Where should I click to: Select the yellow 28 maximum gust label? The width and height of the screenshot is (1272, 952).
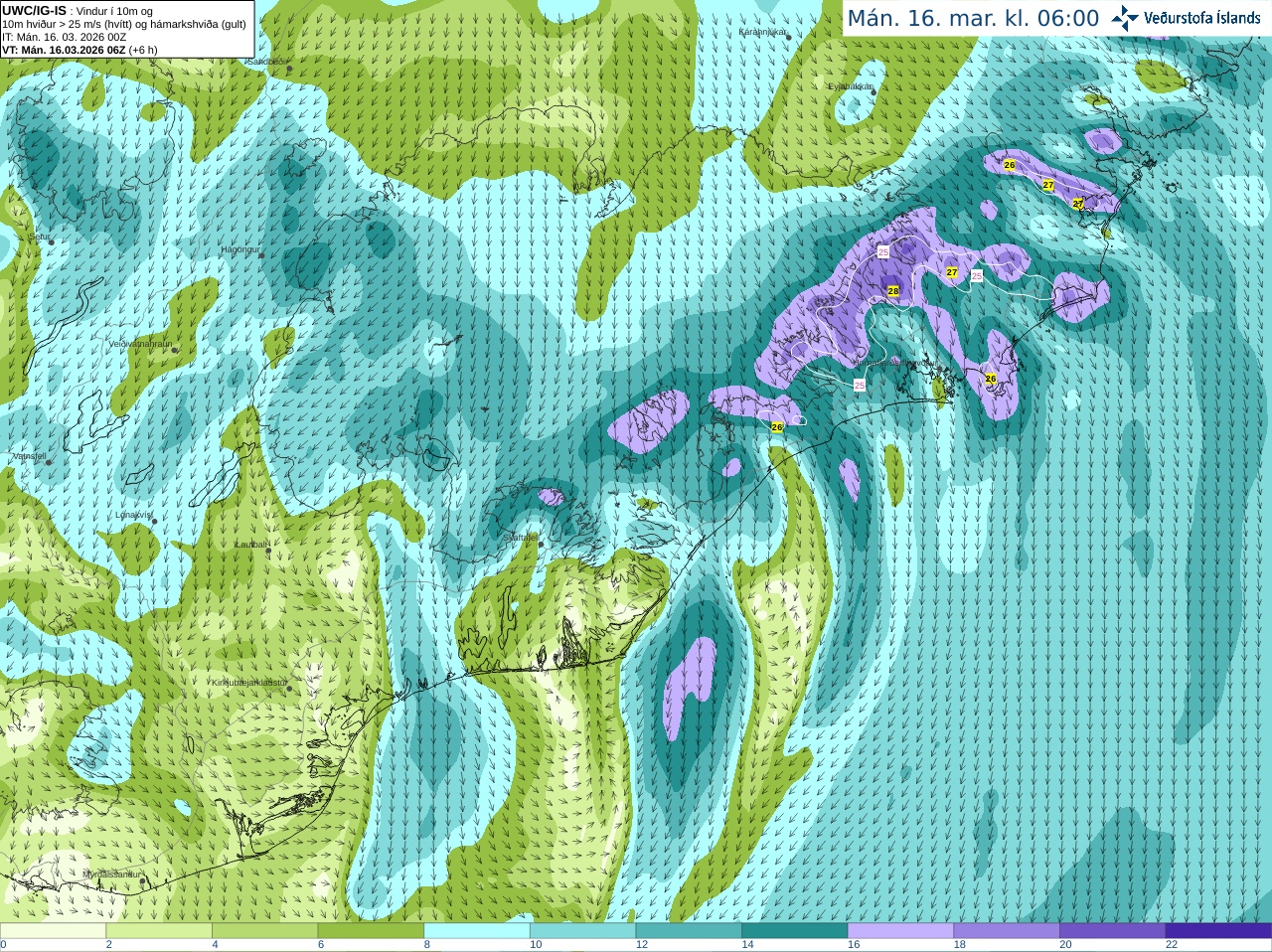click(893, 291)
